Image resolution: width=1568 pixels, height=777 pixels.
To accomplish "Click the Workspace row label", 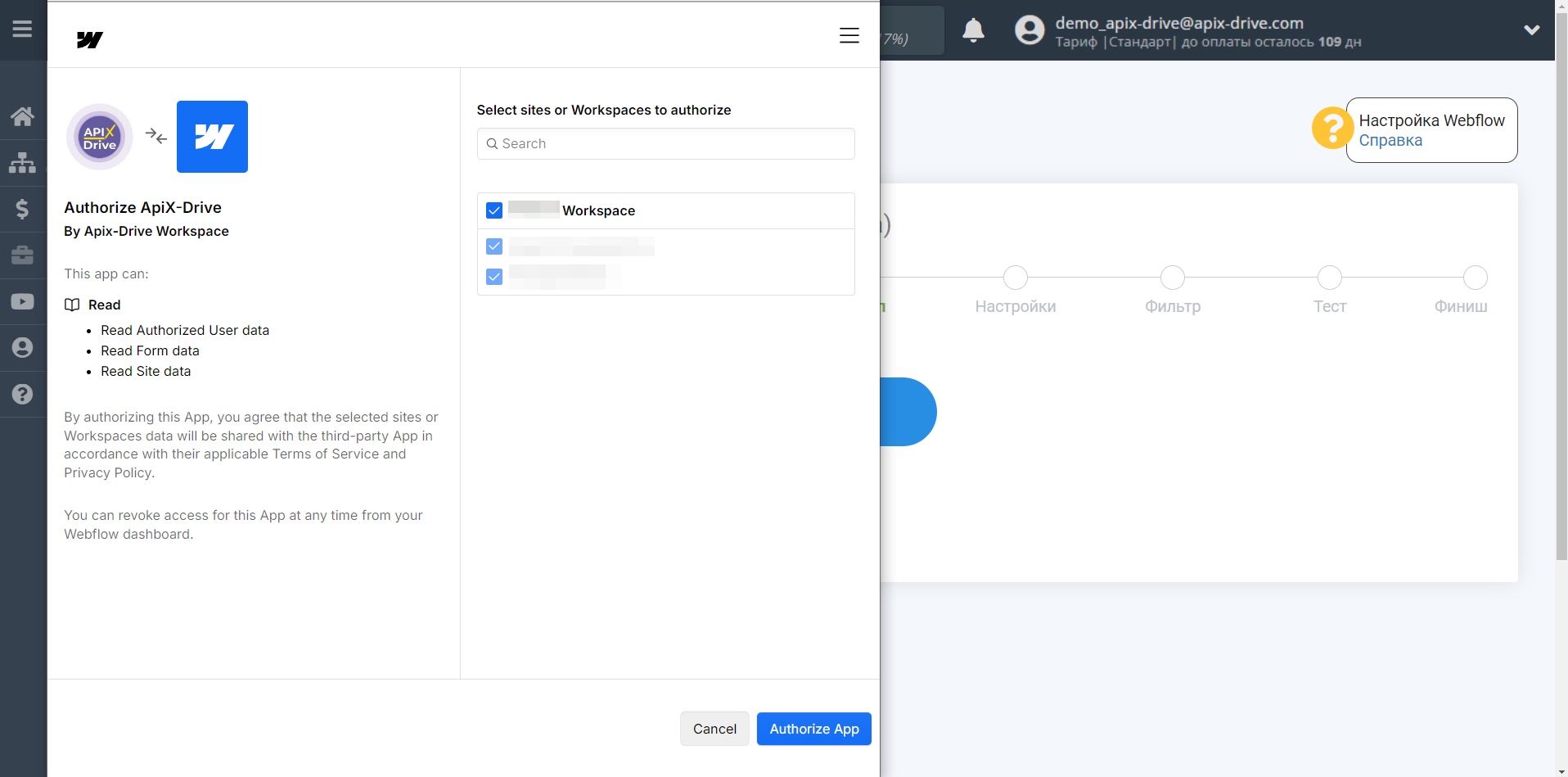I will click(598, 210).
